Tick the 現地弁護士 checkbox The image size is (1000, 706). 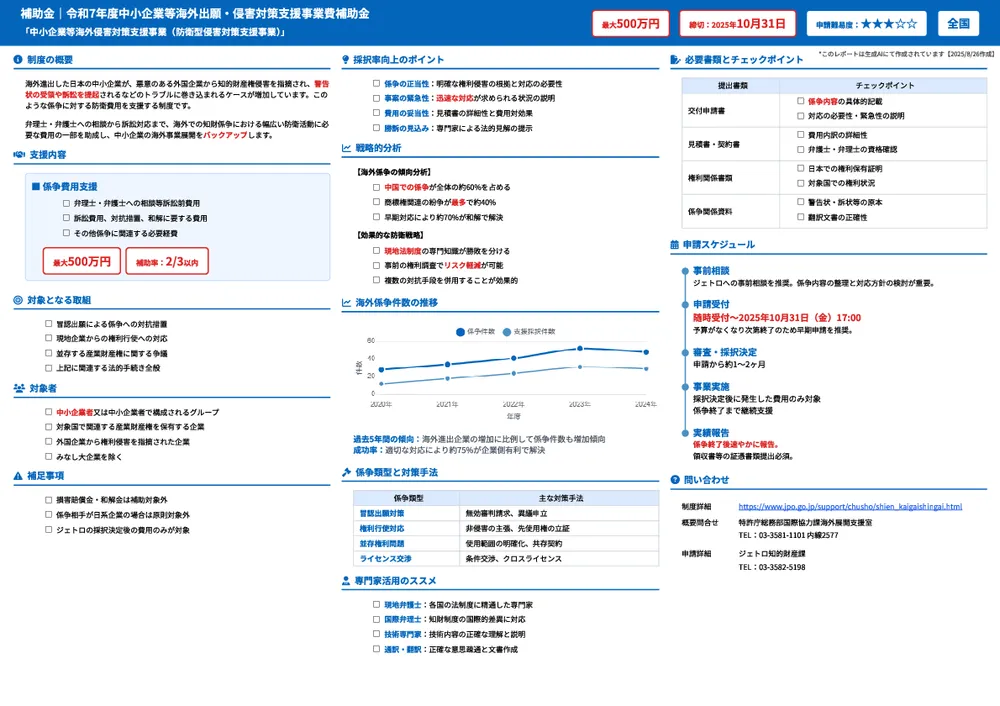376,604
